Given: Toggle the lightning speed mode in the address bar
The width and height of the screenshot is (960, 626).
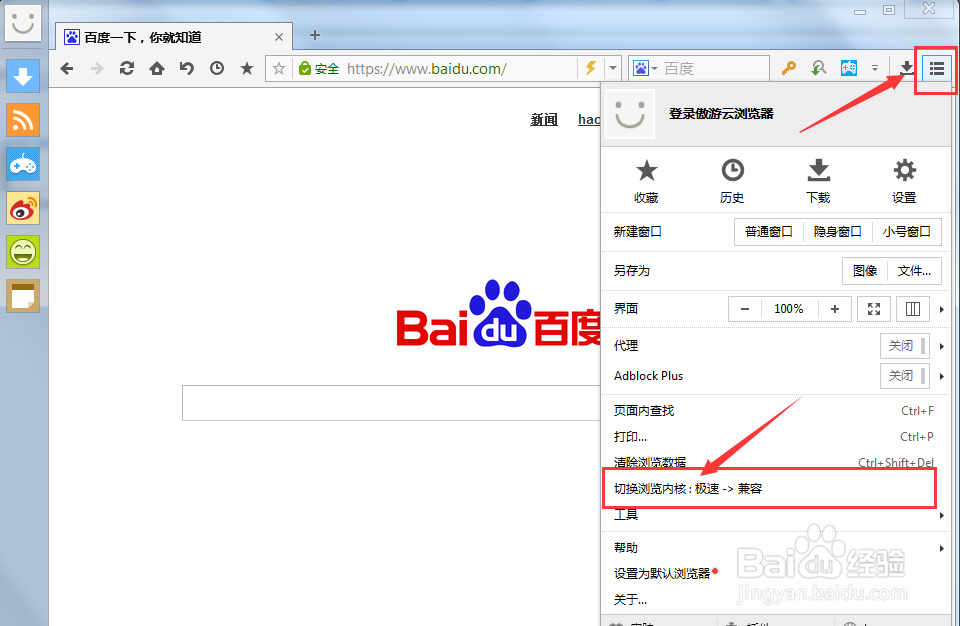Looking at the screenshot, I should point(591,68).
